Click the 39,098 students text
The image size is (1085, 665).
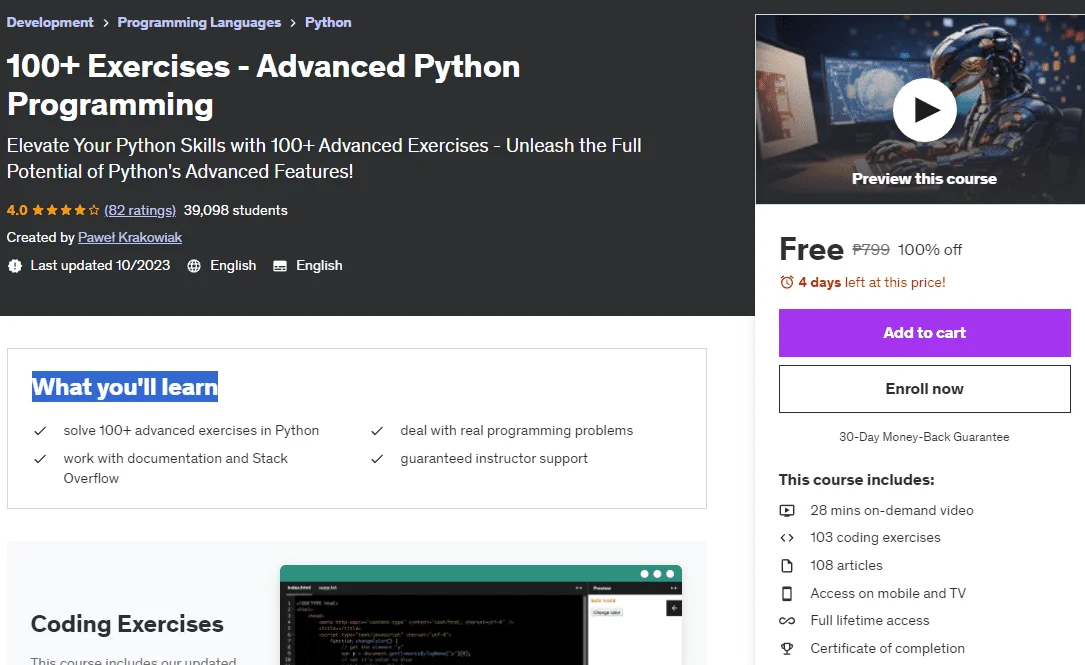click(x=235, y=210)
